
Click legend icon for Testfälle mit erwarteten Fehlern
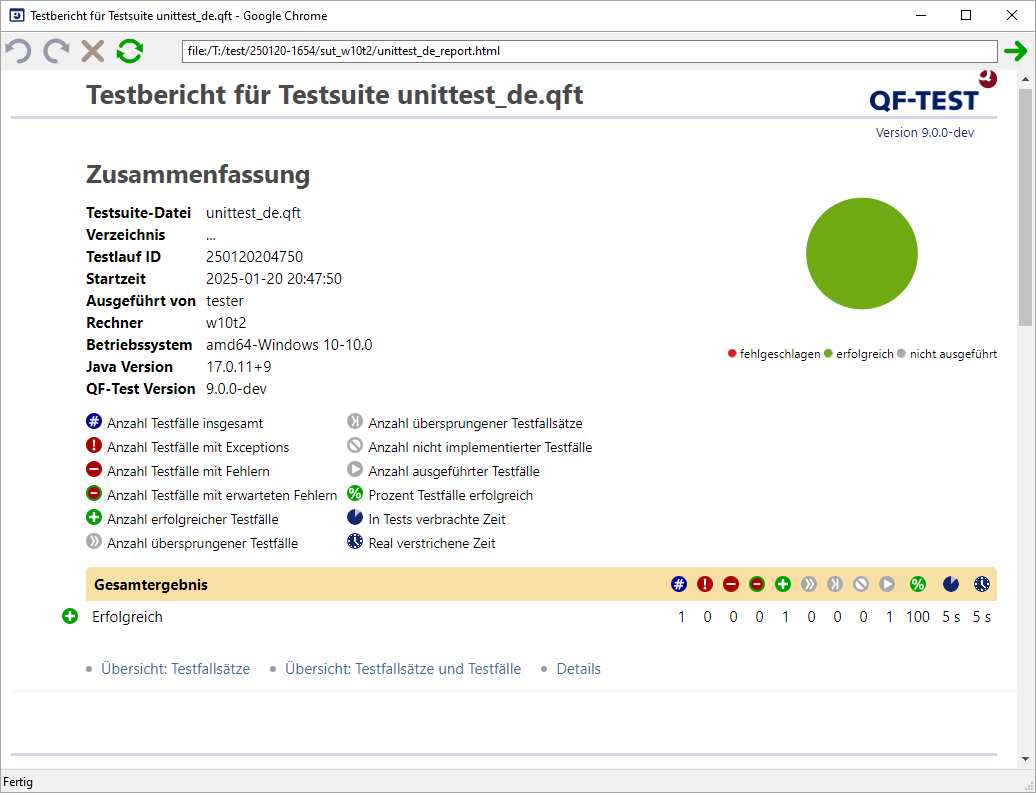click(94, 494)
